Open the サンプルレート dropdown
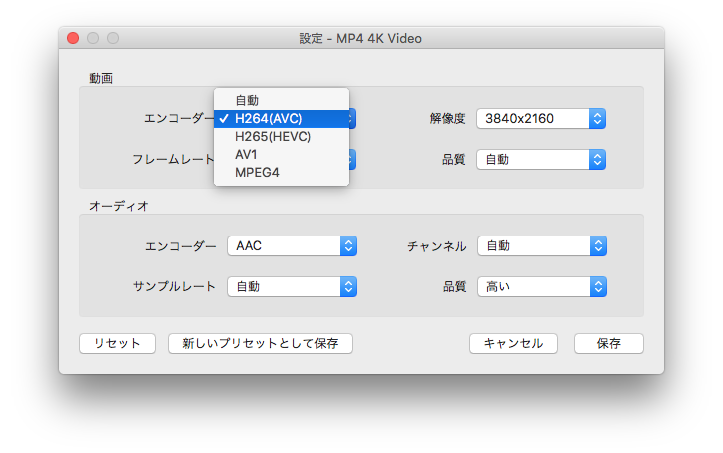Image resolution: width=723 pixels, height=453 pixels. [x=291, y=287]
